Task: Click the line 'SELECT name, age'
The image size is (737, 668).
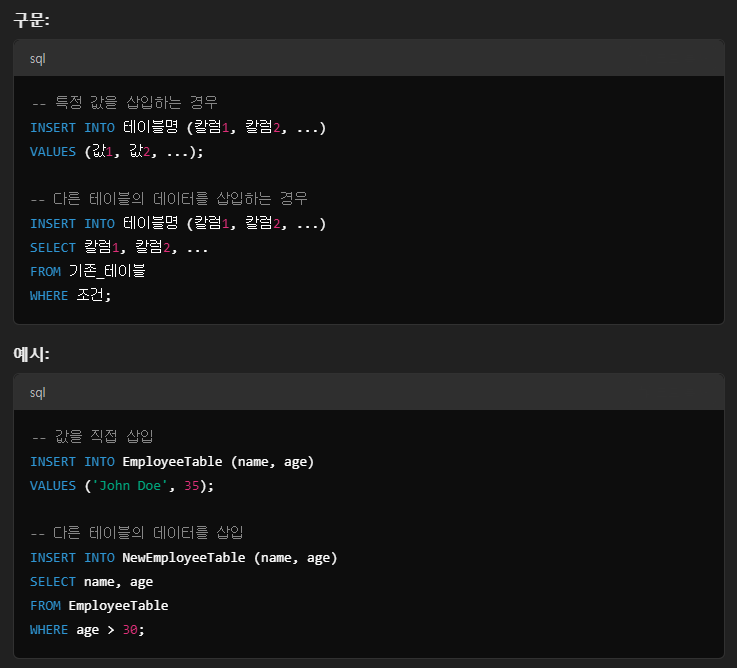Action: point(92,582)
